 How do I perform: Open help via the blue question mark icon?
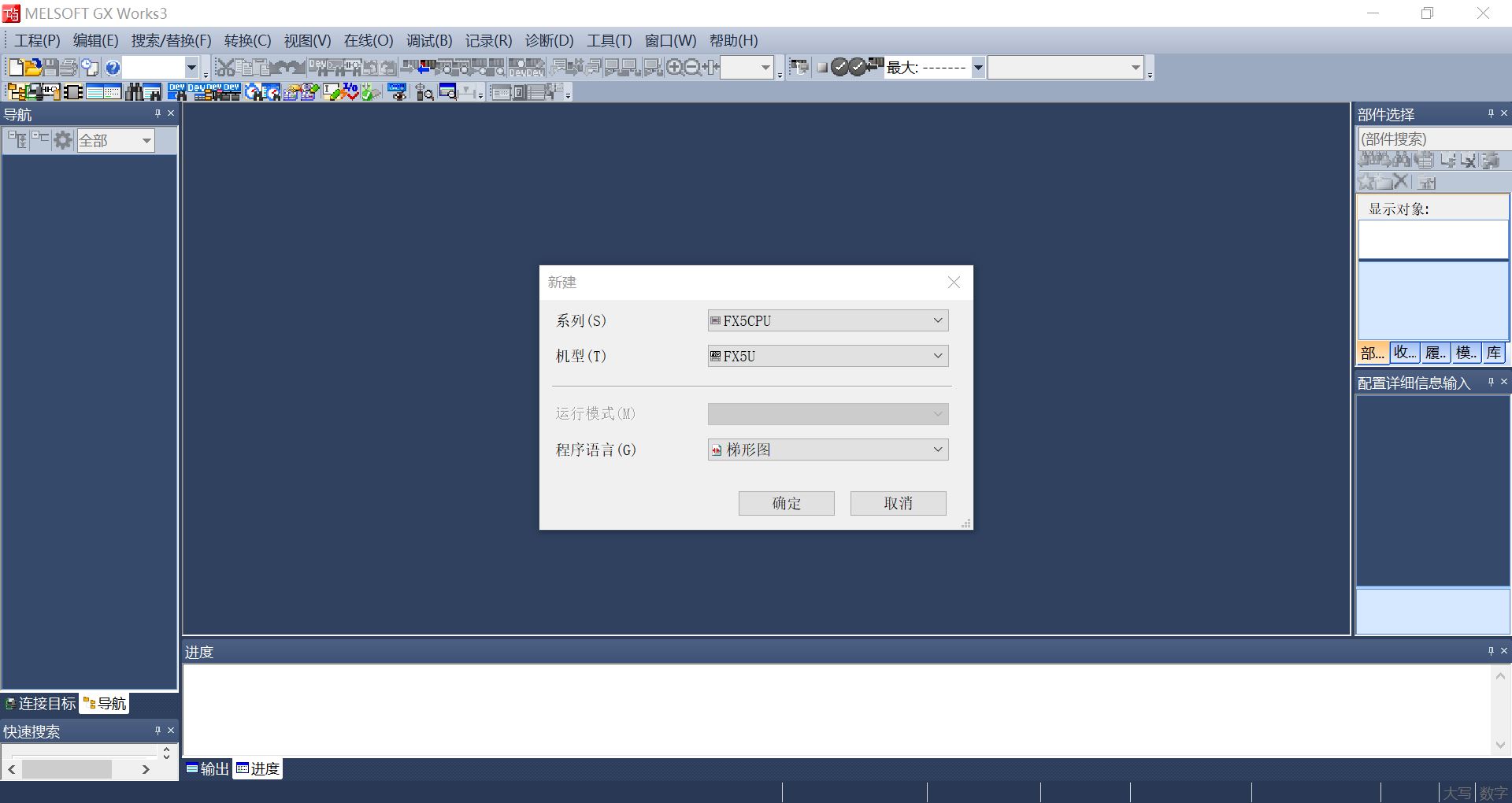[113, 68]
